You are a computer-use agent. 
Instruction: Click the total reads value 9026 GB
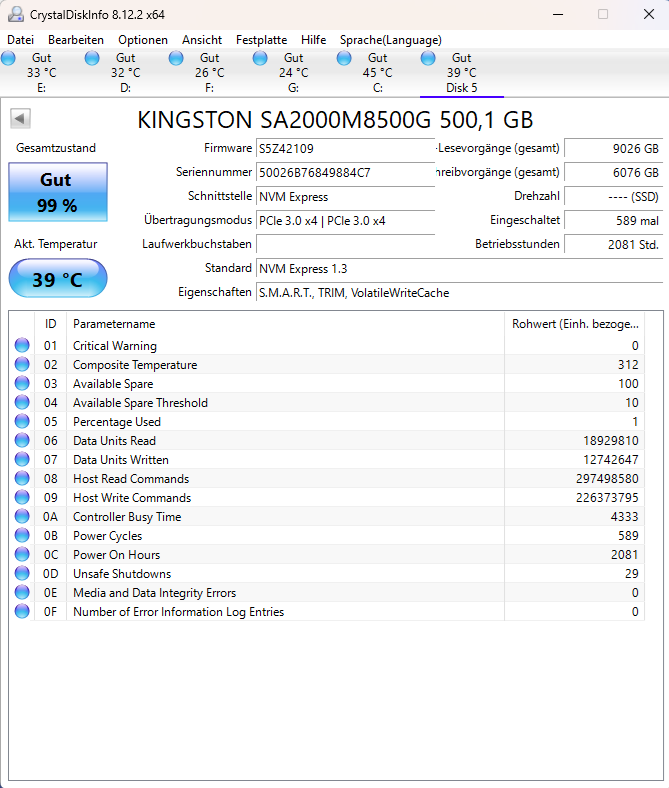tap(613, 149)
